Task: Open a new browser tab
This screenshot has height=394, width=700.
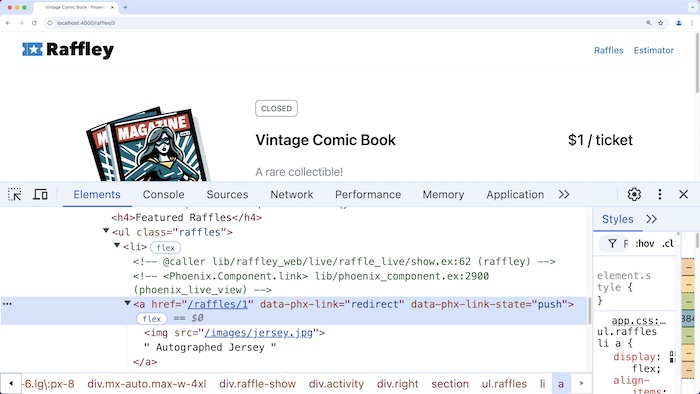Action: click(x=125, y=7)
